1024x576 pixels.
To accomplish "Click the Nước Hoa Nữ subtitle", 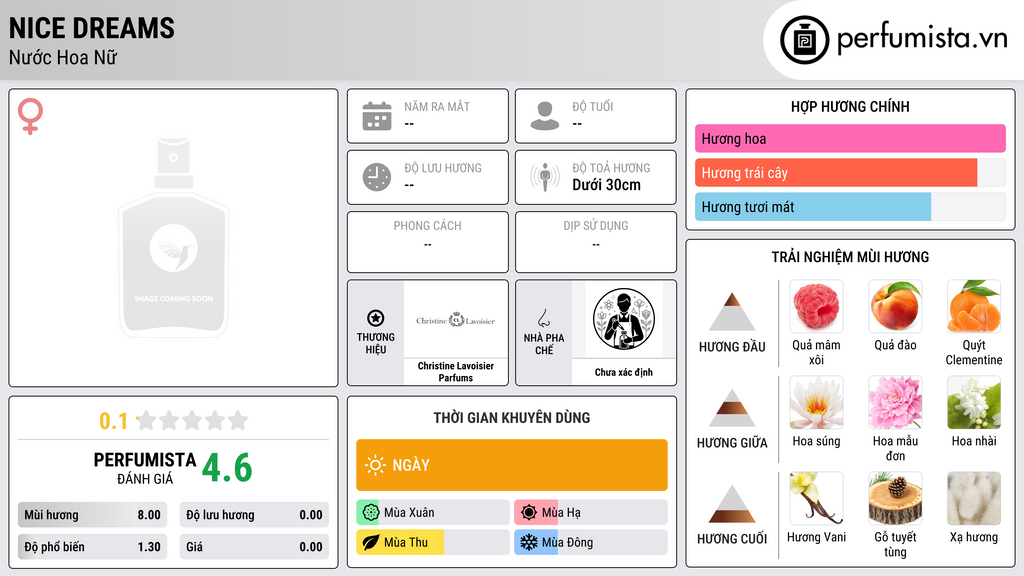I will [x=63, y=57].
